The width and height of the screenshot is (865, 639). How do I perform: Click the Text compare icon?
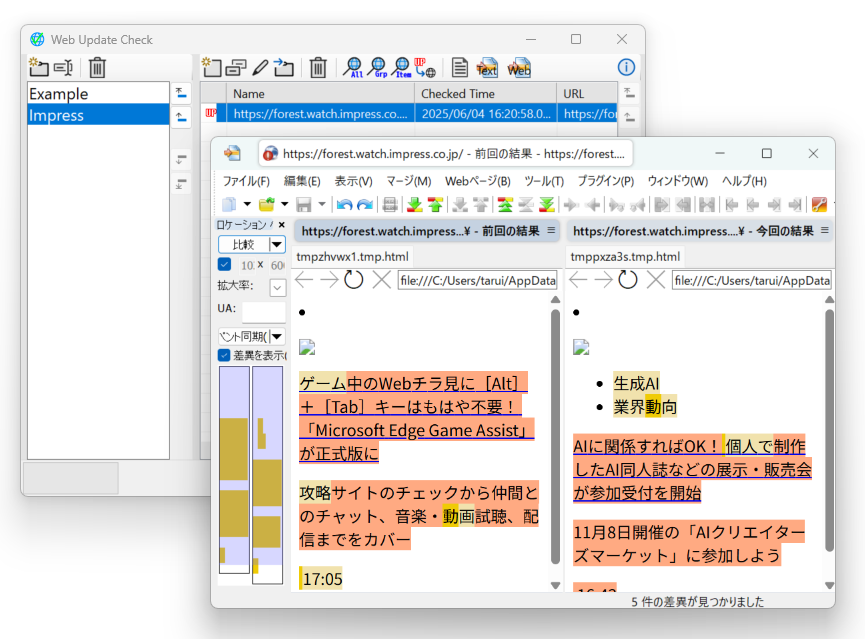tap(487, 67)
